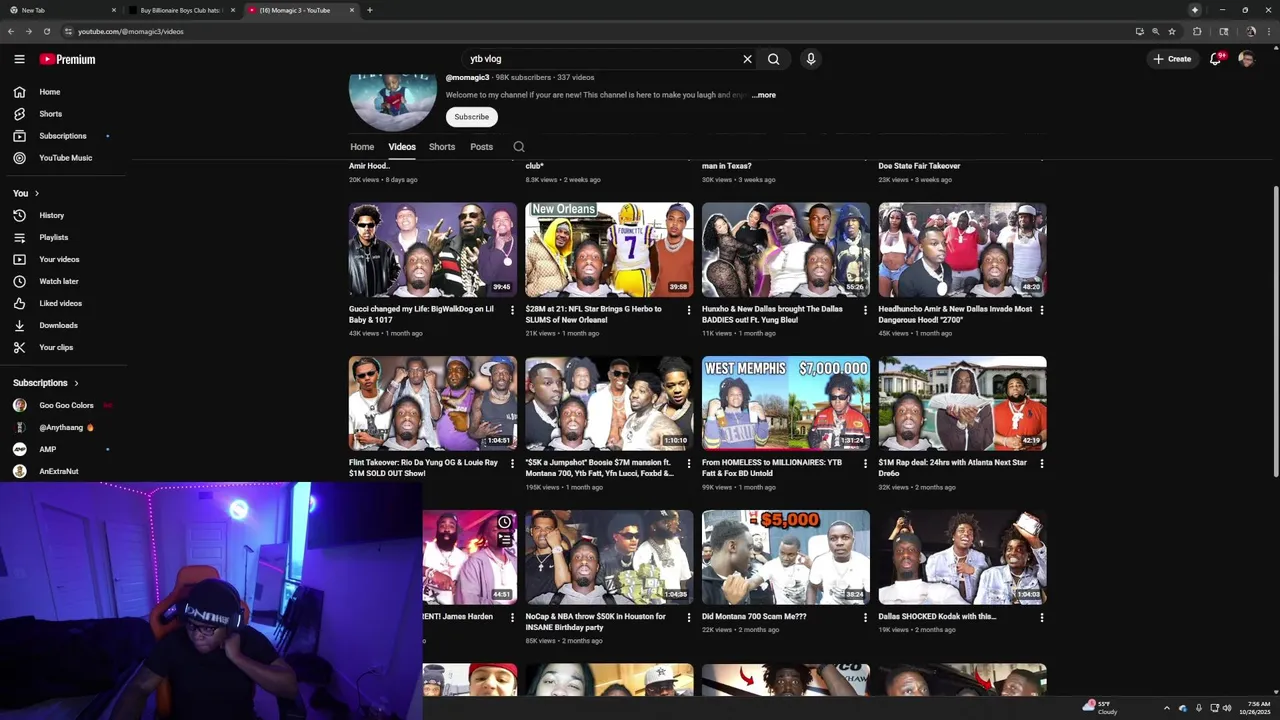The image size is (1280, 720).
Task: Click the Create button
Action: (1172, 59)
